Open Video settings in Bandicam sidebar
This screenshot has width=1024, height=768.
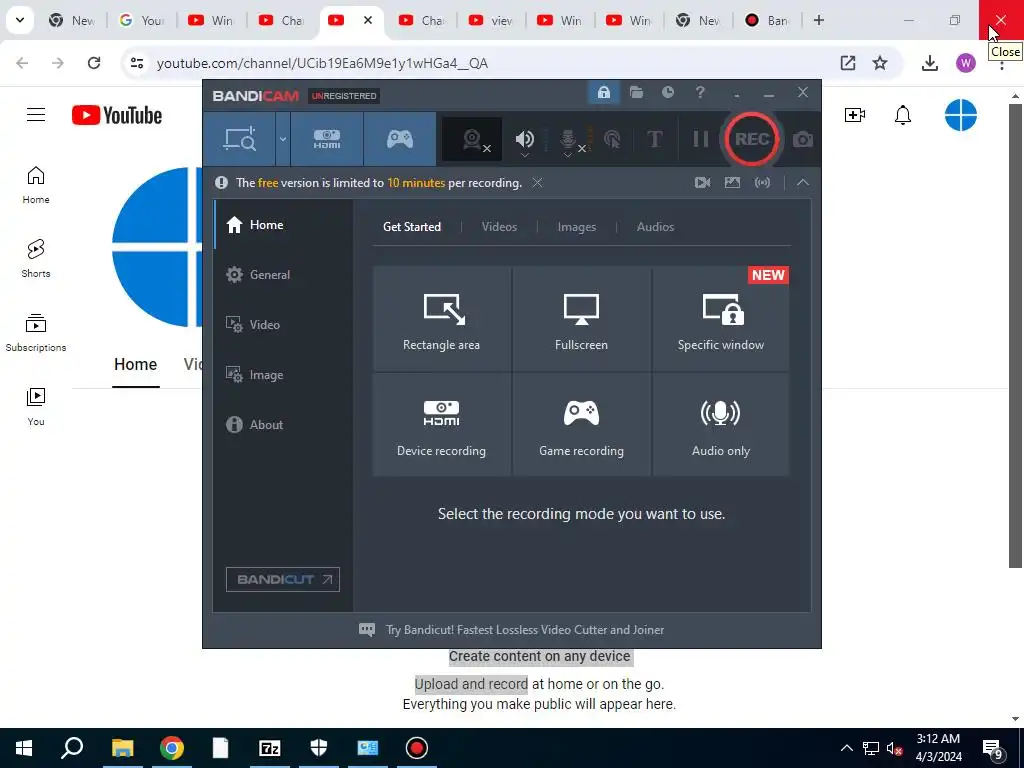pyautogui.click(x=283, y=325)
